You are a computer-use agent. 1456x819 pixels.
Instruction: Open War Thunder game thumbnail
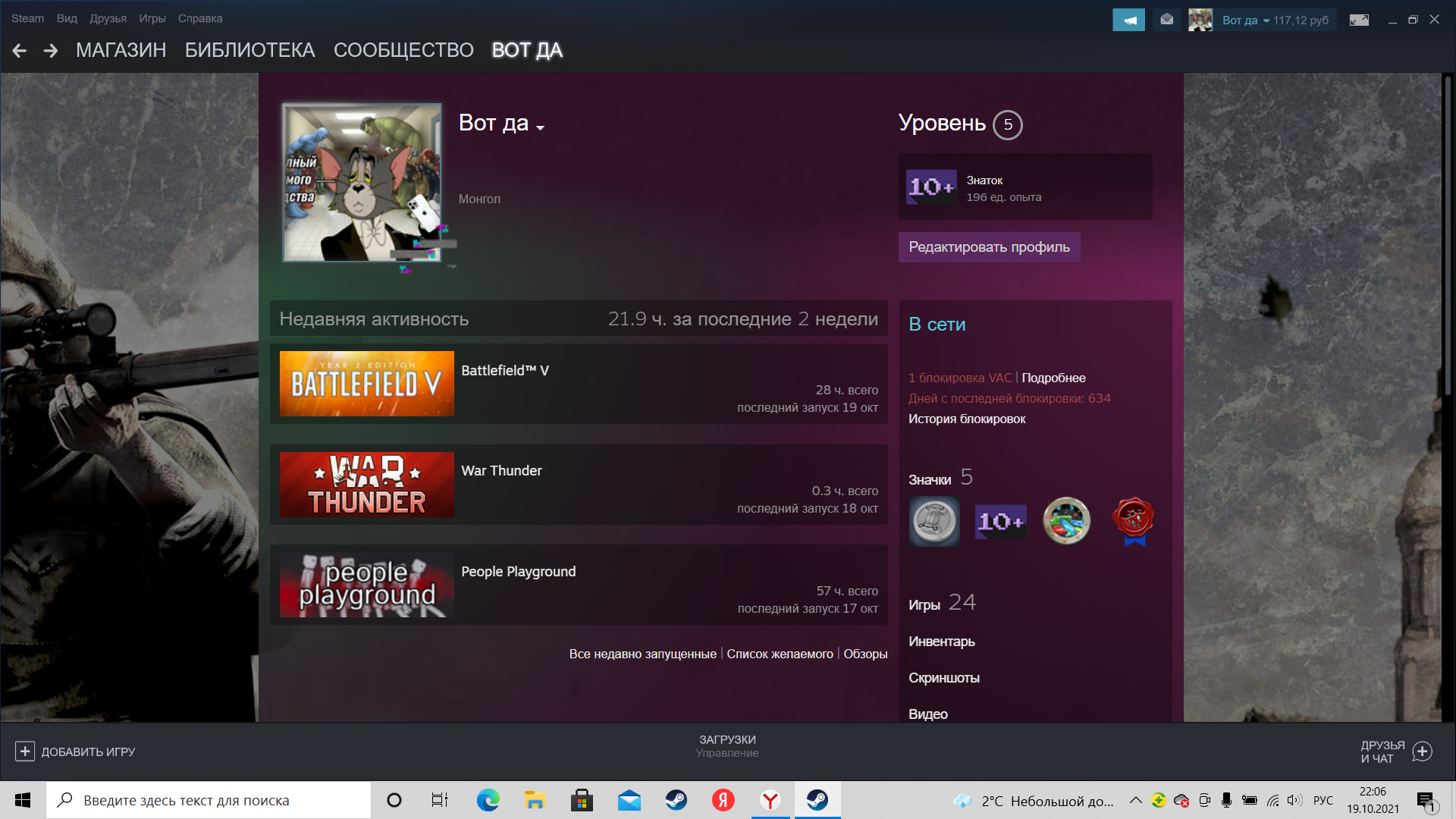367,485
